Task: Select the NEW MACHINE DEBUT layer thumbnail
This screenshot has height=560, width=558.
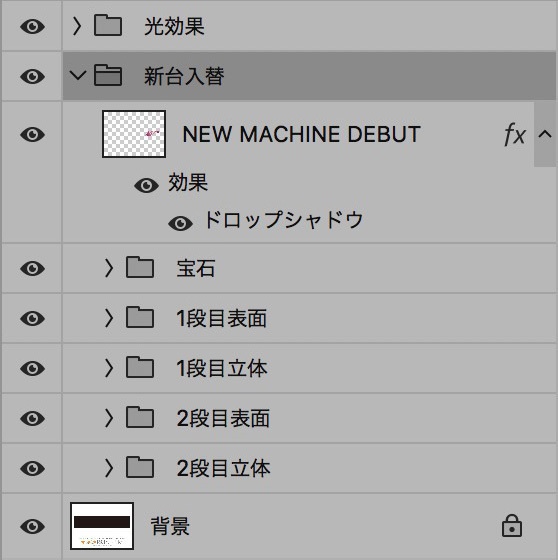Action: pyautogui.click(x=134, y=134)
